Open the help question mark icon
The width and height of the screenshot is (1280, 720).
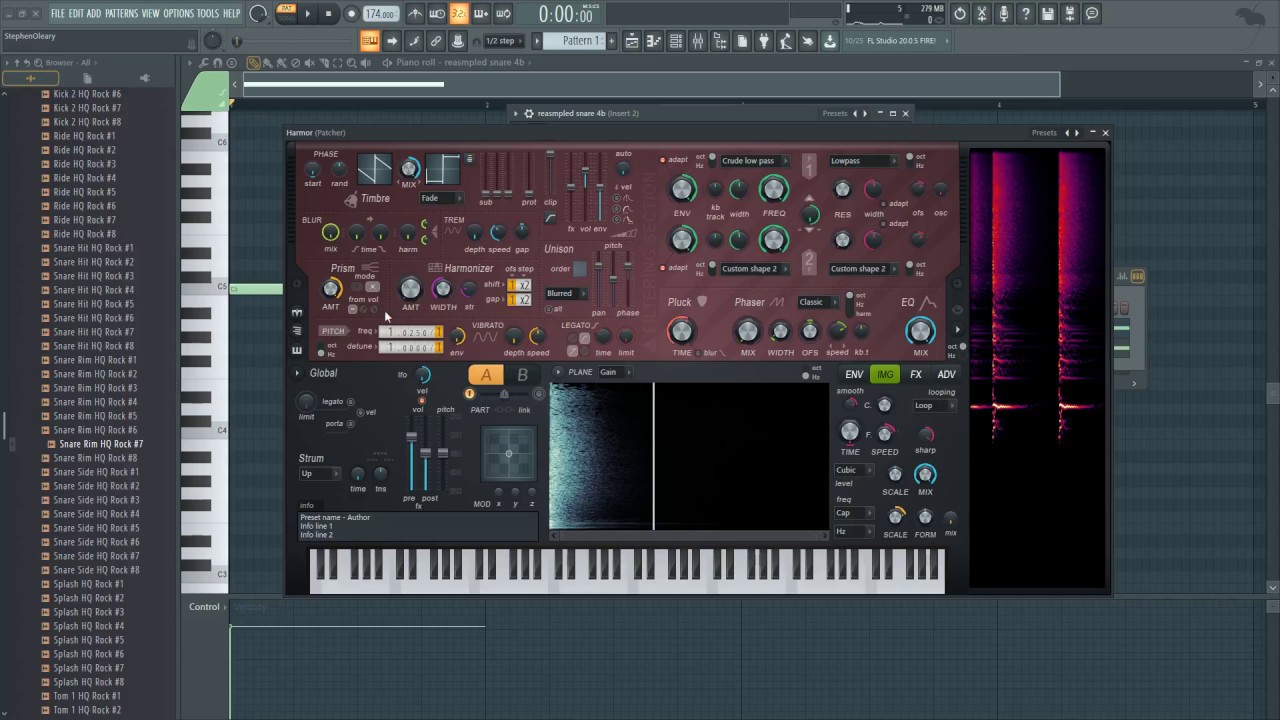coord(1026,14)
